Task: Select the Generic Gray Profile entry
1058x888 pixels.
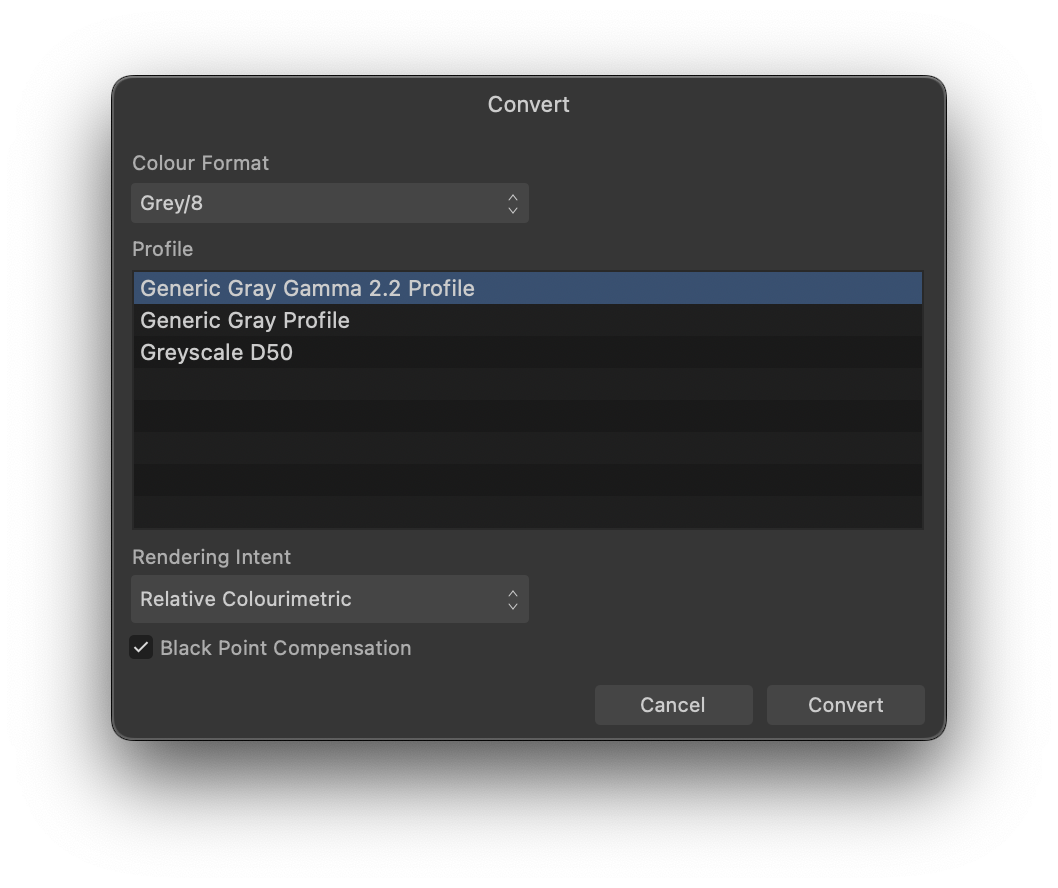Action: (x=528, y=321)
